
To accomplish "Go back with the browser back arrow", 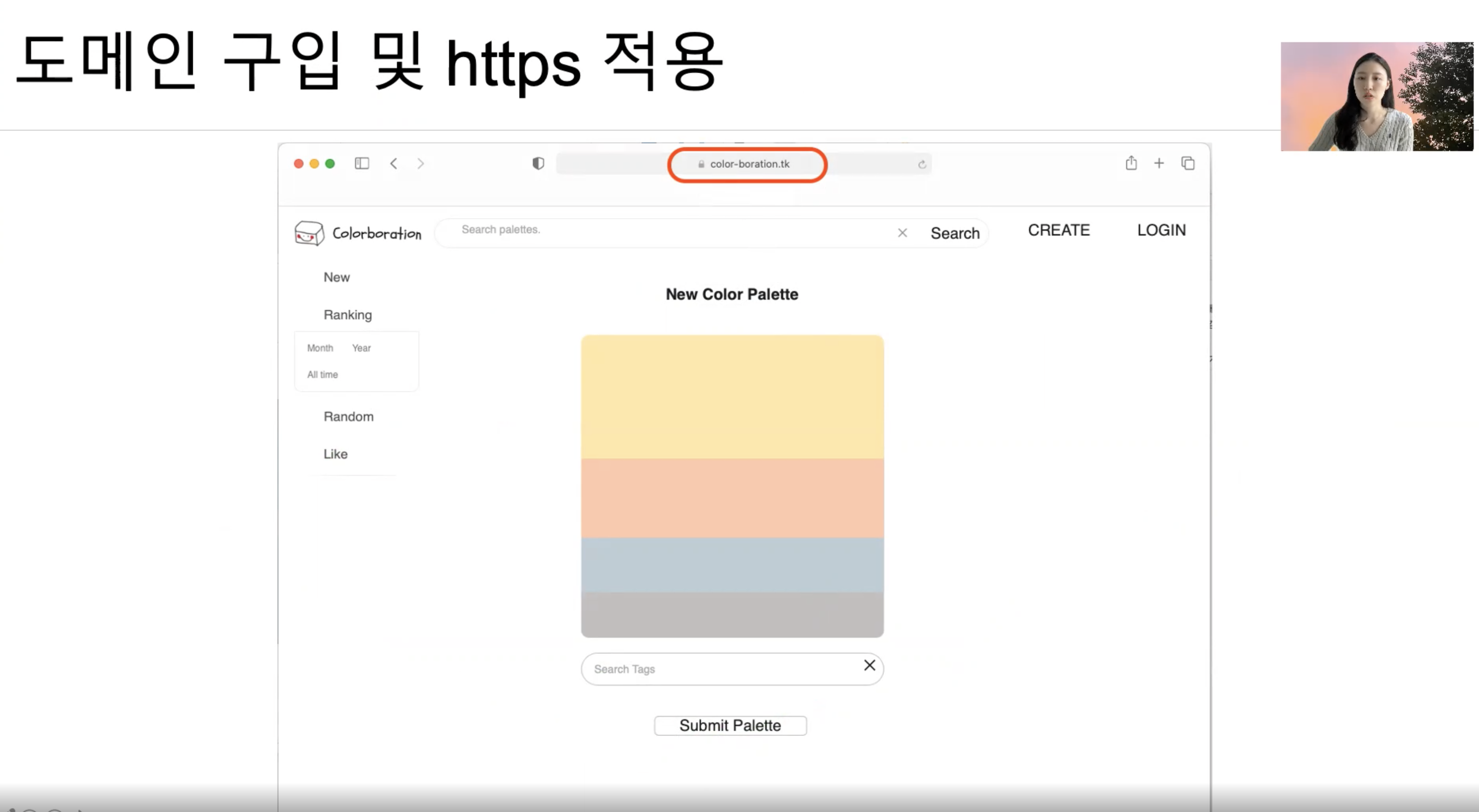I will point(393,164).
